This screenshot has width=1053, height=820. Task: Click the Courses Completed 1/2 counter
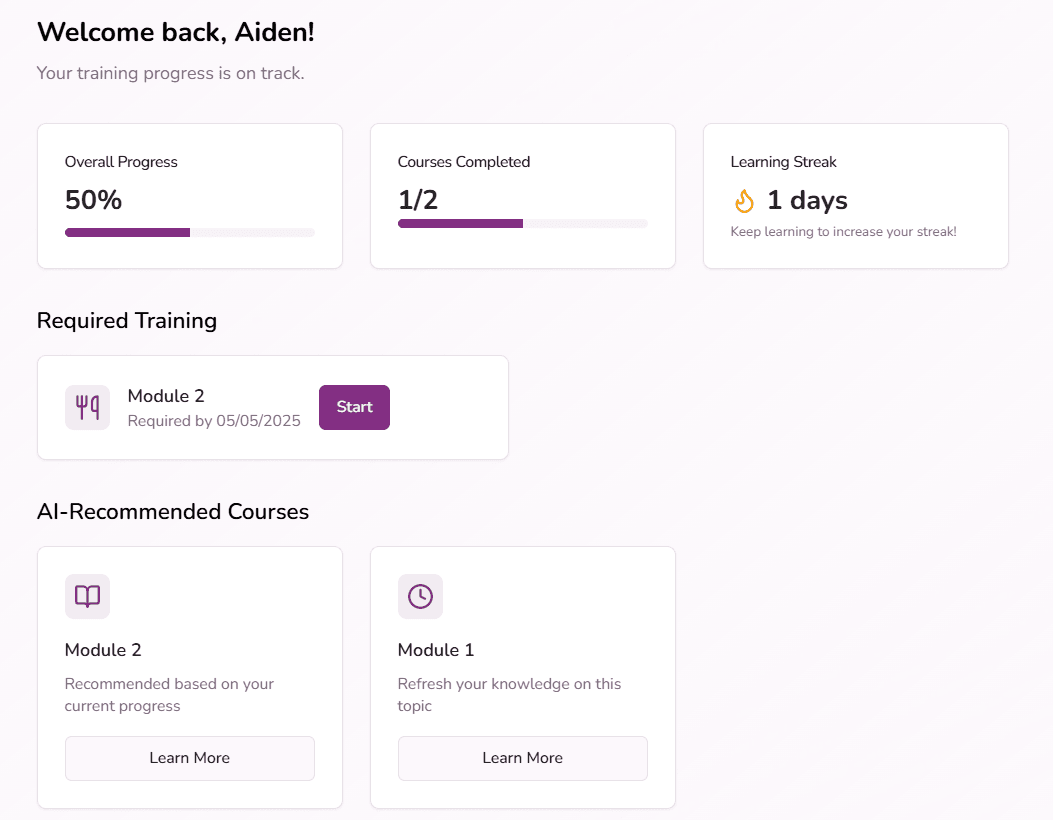(418, 199)
